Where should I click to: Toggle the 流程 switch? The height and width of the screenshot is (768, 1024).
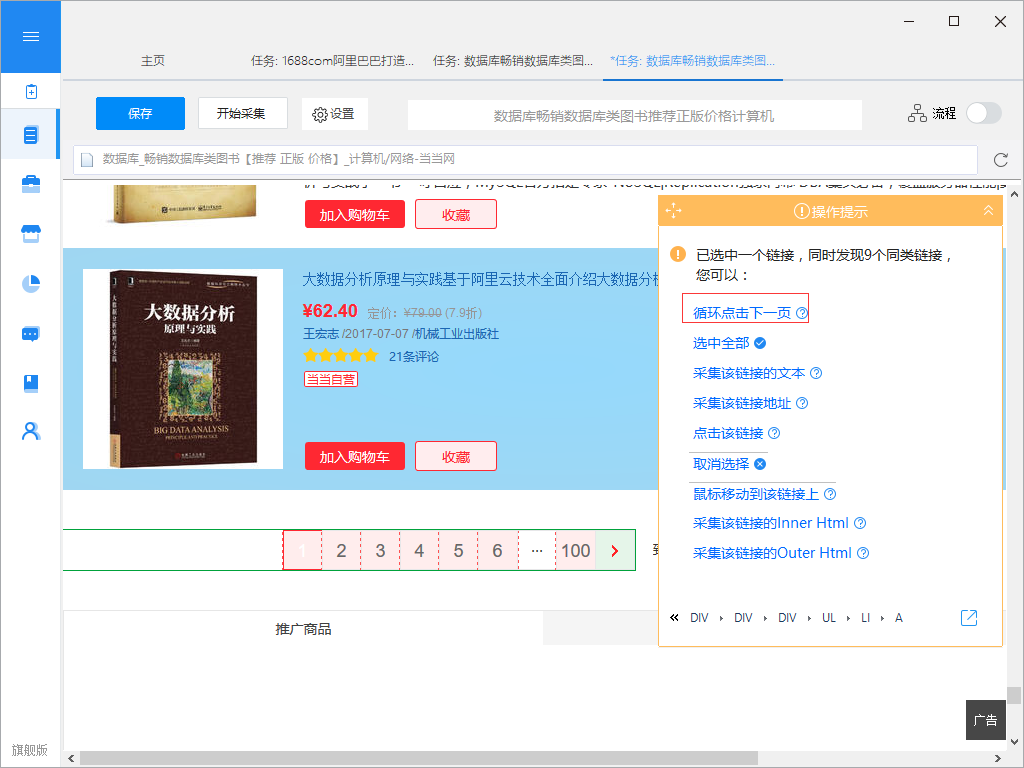pos(984,113)
